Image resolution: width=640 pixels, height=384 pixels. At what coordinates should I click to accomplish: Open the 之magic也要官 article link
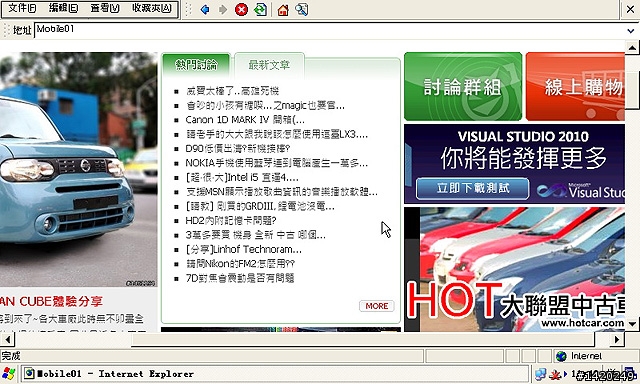point(265,106)
